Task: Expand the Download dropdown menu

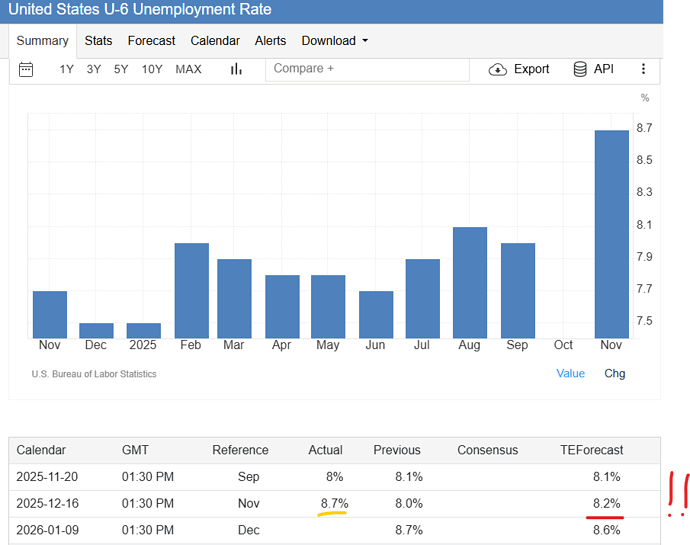Action: tap(334, 41)
